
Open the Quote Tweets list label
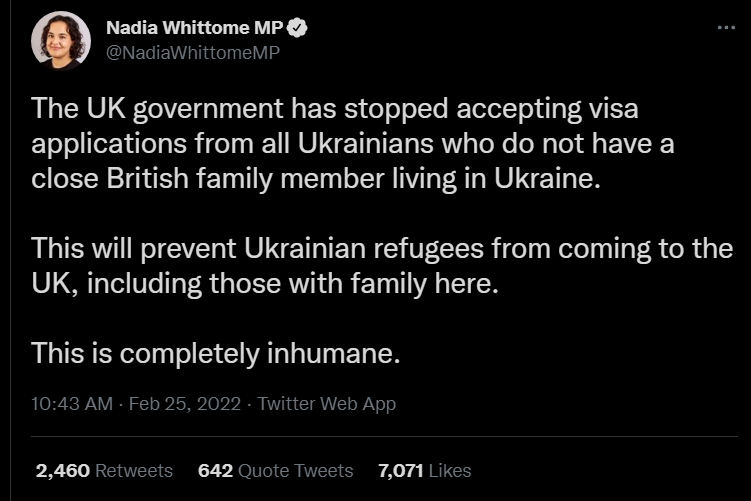(296, 470)
